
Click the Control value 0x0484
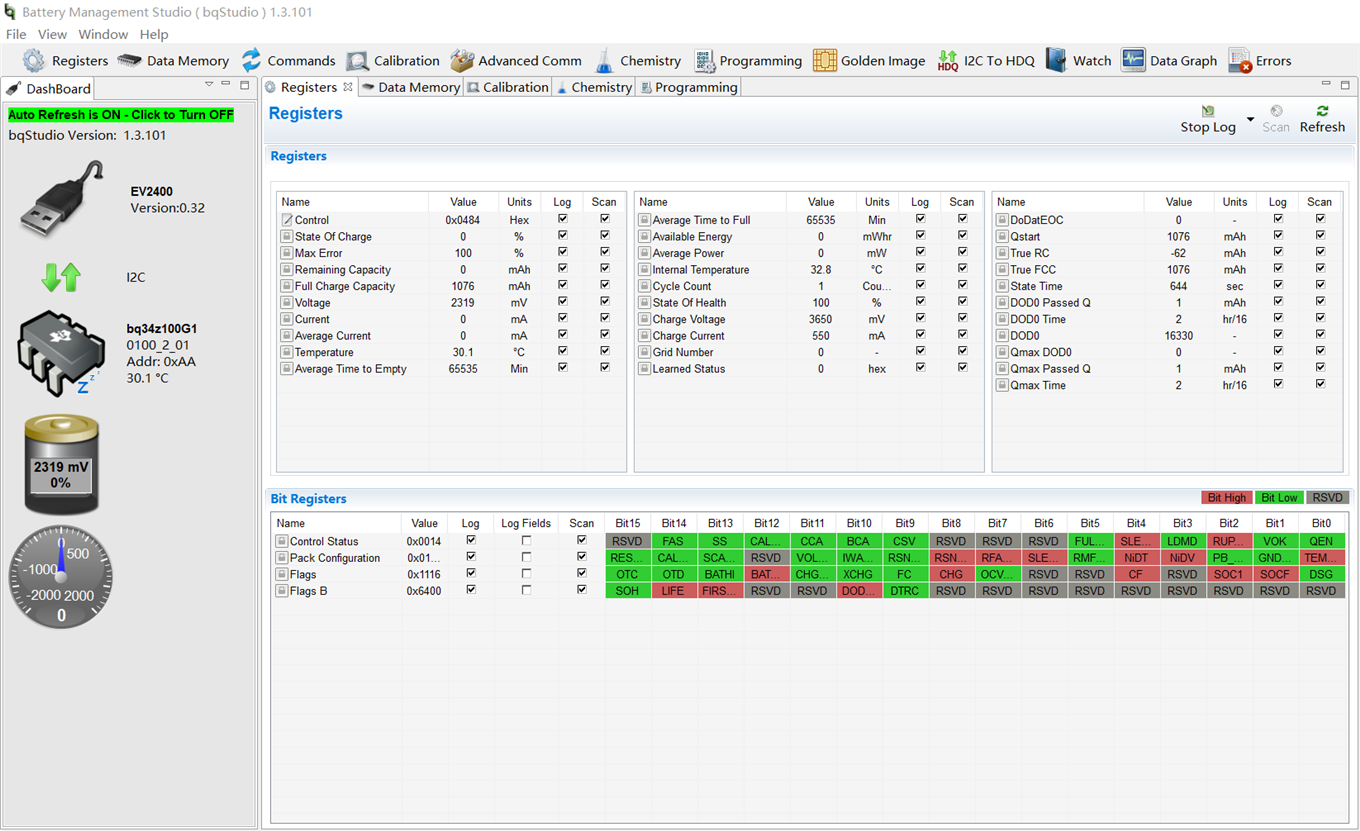(x=463, y=220)
